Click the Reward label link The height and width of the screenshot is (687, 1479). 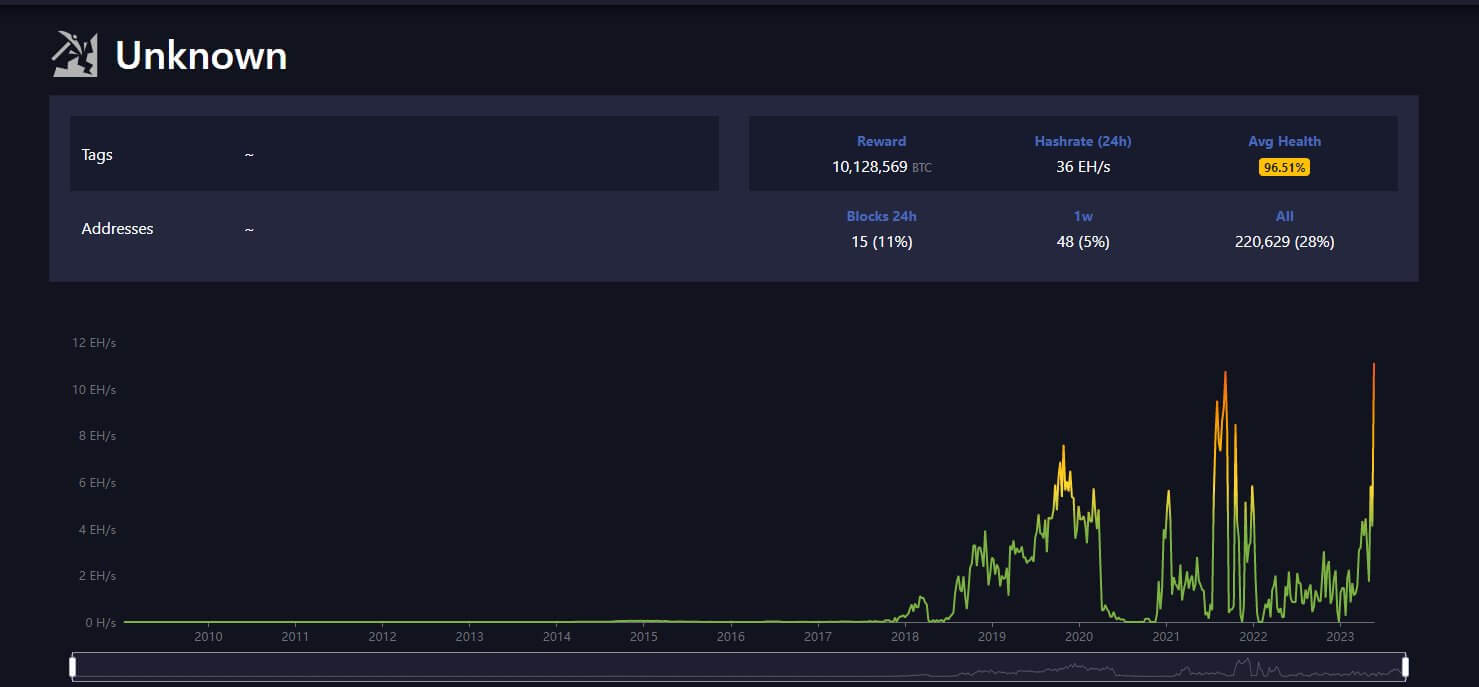881,141
